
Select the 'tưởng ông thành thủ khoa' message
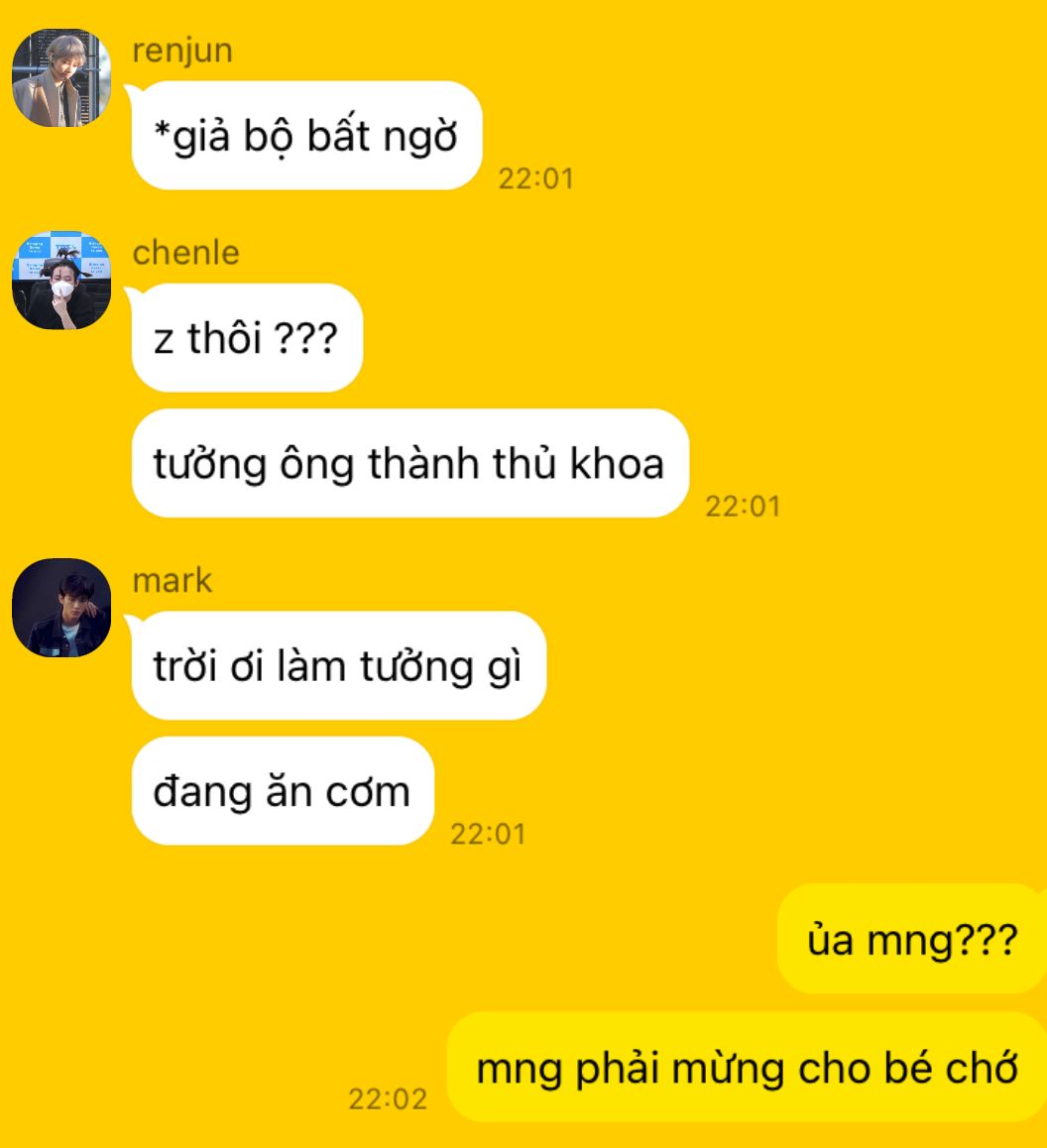click(x=410, y=463)
